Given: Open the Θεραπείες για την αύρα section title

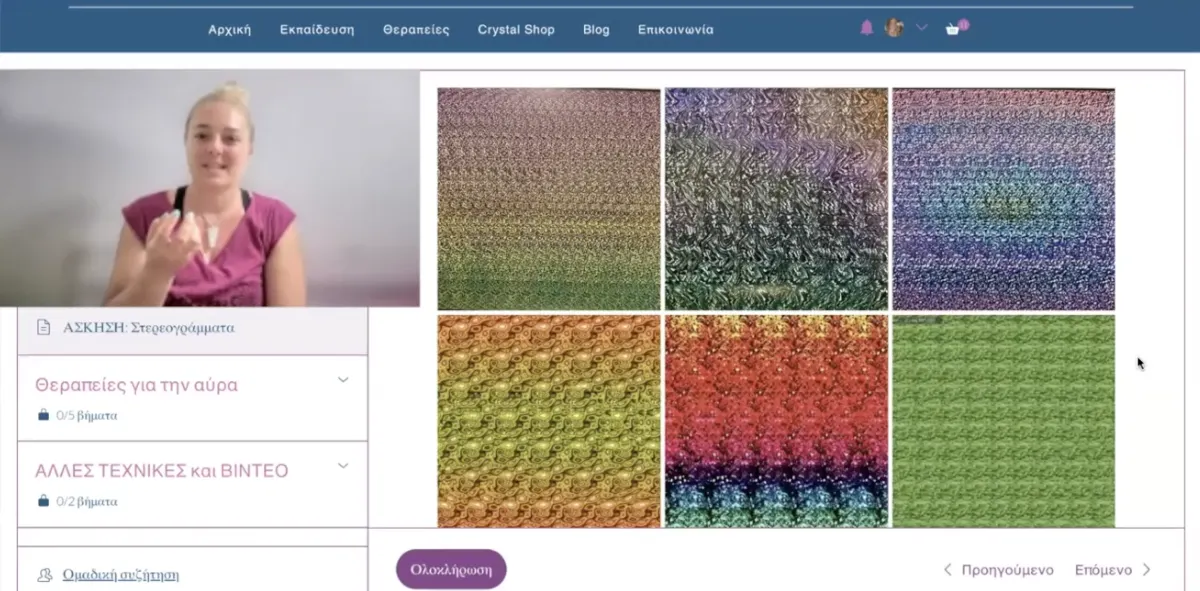Looking at the screenshot, I should click(136, 385).
